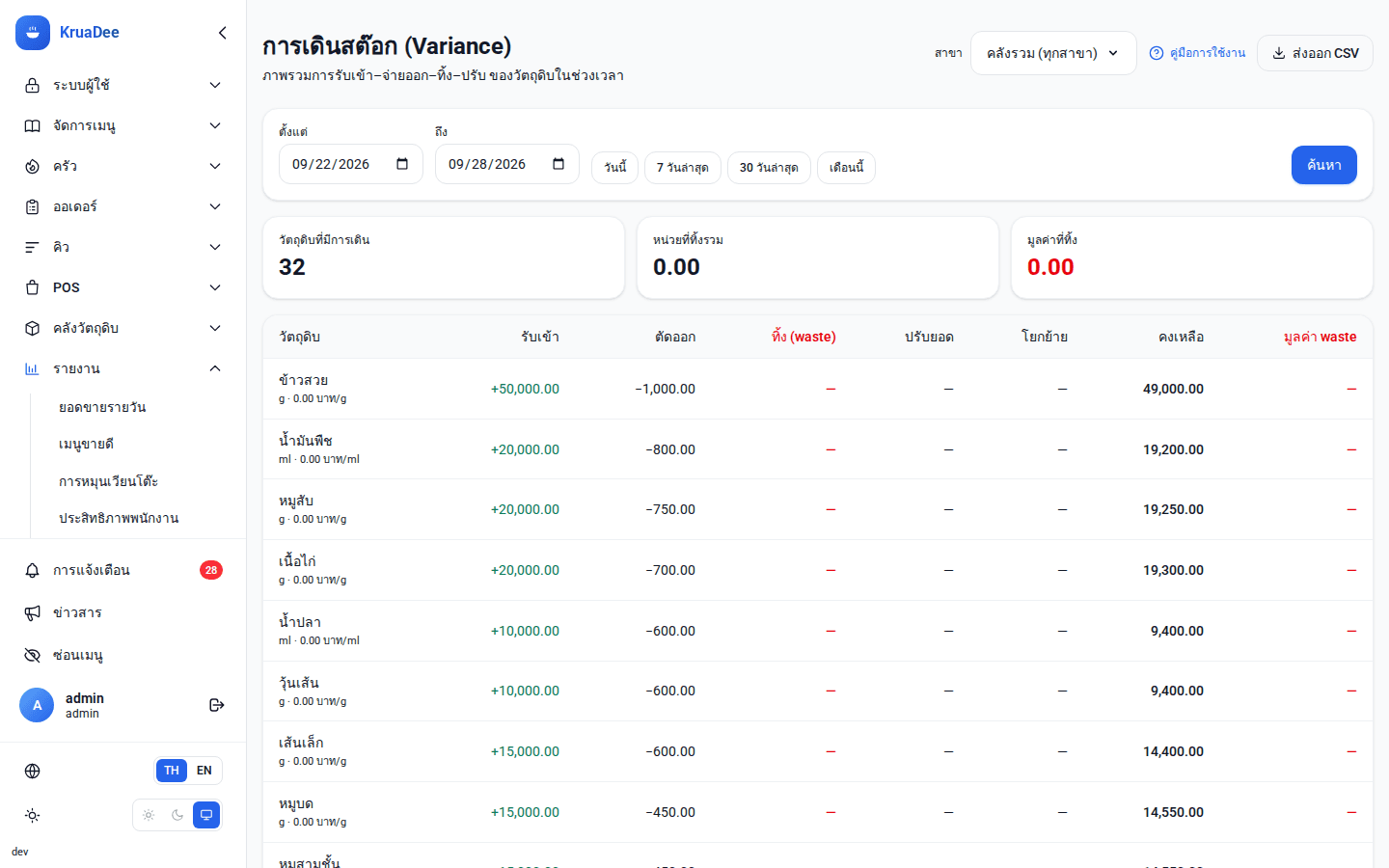Expand the จัดการเมนู chevron
Viewport: 1389px width, 868px height.
[215, 125]
